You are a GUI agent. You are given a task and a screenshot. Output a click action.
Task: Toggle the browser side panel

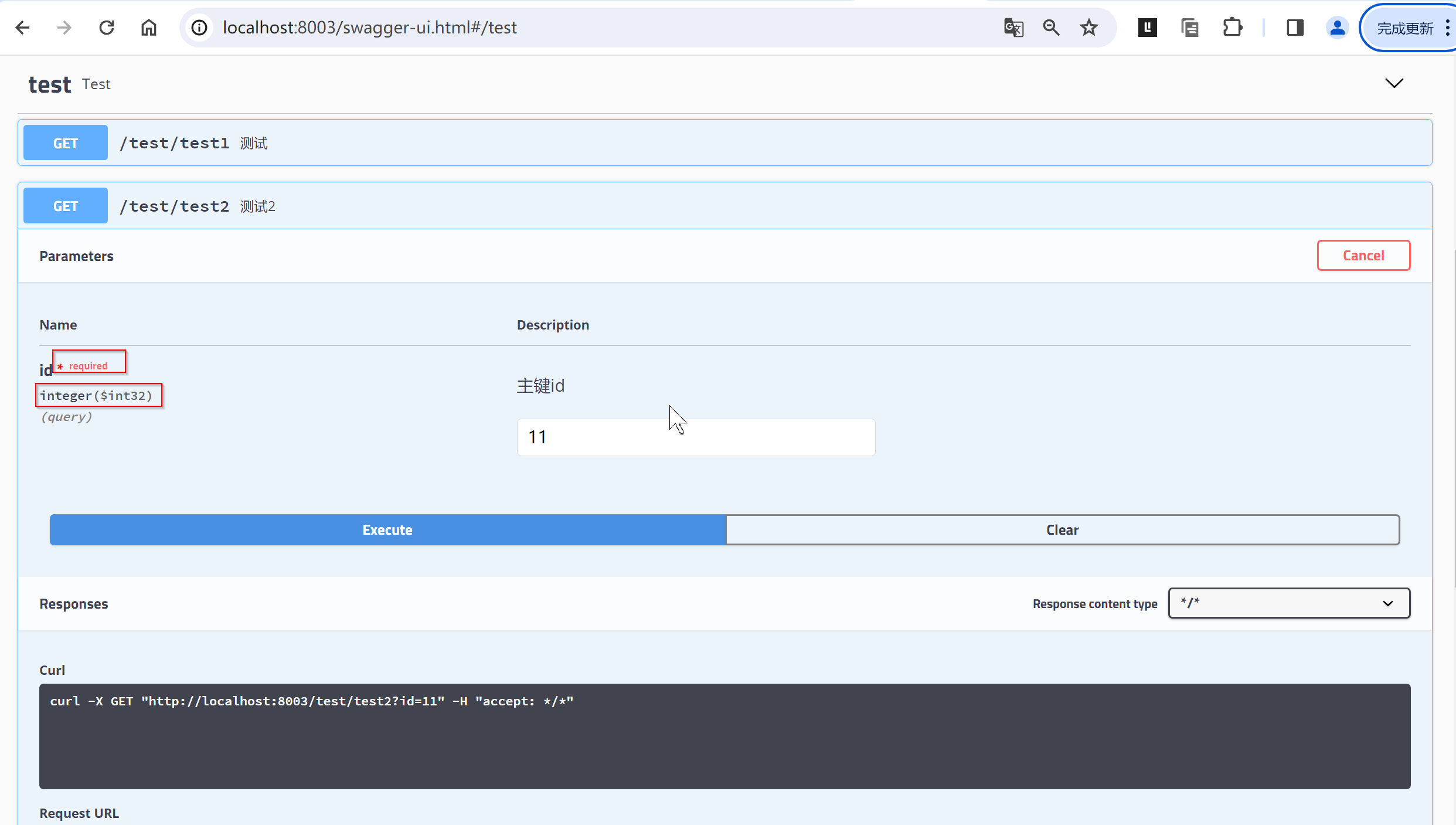point(1295,28)
